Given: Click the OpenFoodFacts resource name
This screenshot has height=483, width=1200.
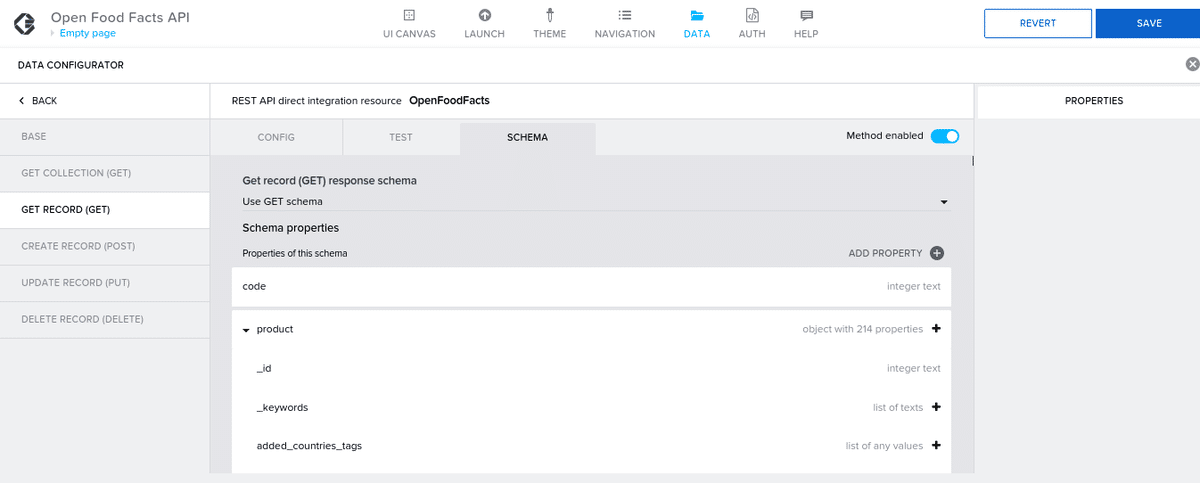Looking at the screenshot, I should click(449, 101).
